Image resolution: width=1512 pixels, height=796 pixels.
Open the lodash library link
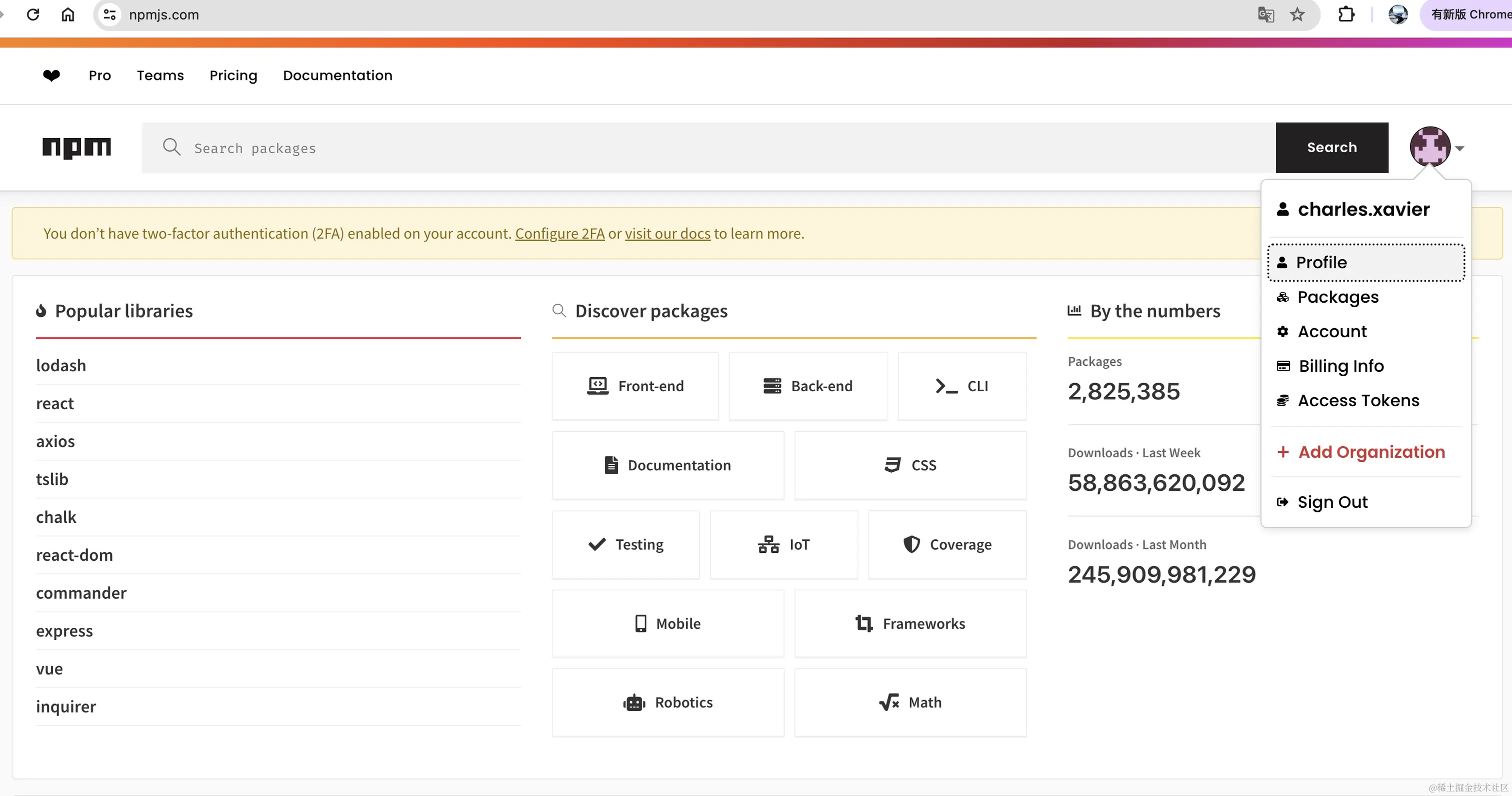click(x=61, y=365)
